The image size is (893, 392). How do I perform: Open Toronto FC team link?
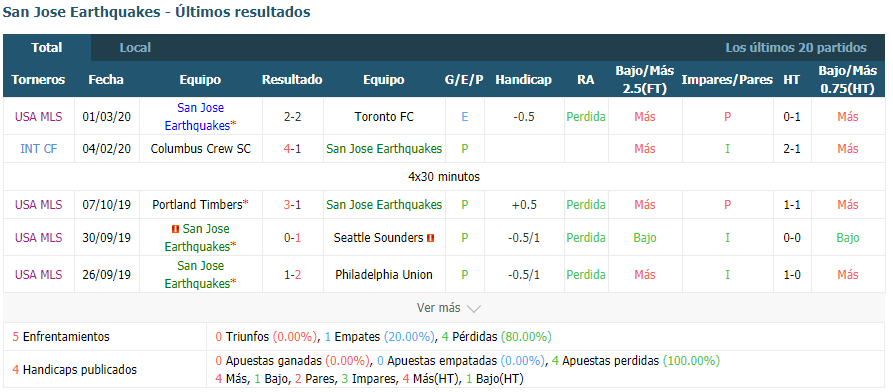tap(384, 117)
